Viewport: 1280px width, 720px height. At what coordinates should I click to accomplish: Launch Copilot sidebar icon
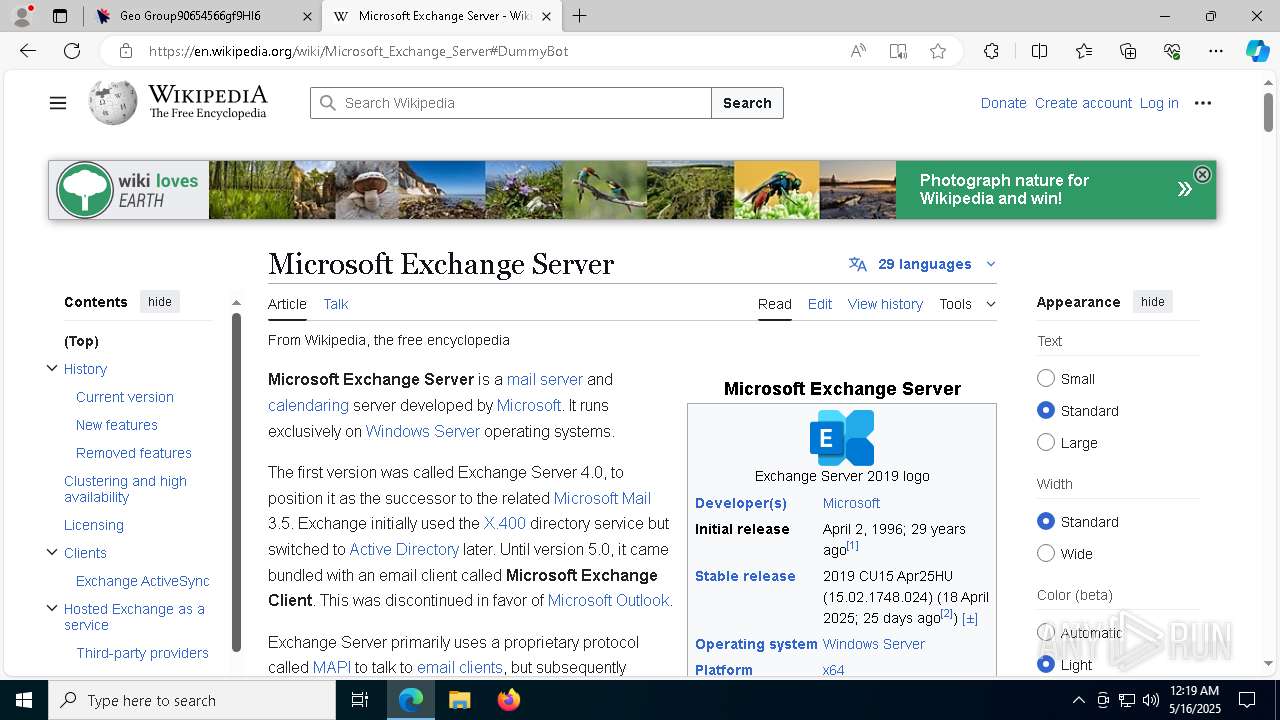[x=1257, y=51]
